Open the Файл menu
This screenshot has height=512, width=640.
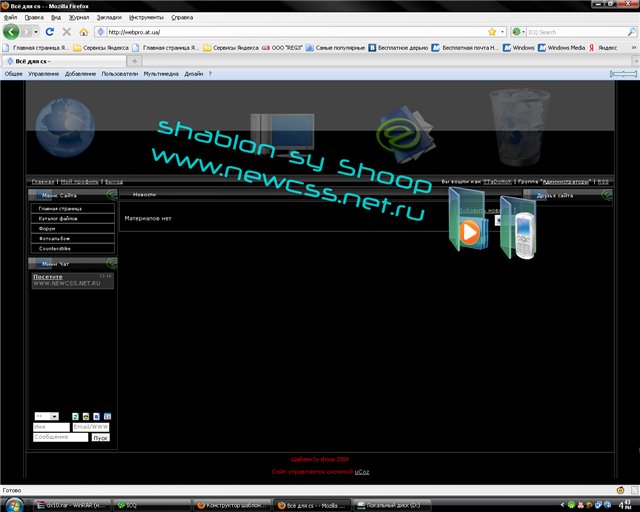(x=10, y=18)
